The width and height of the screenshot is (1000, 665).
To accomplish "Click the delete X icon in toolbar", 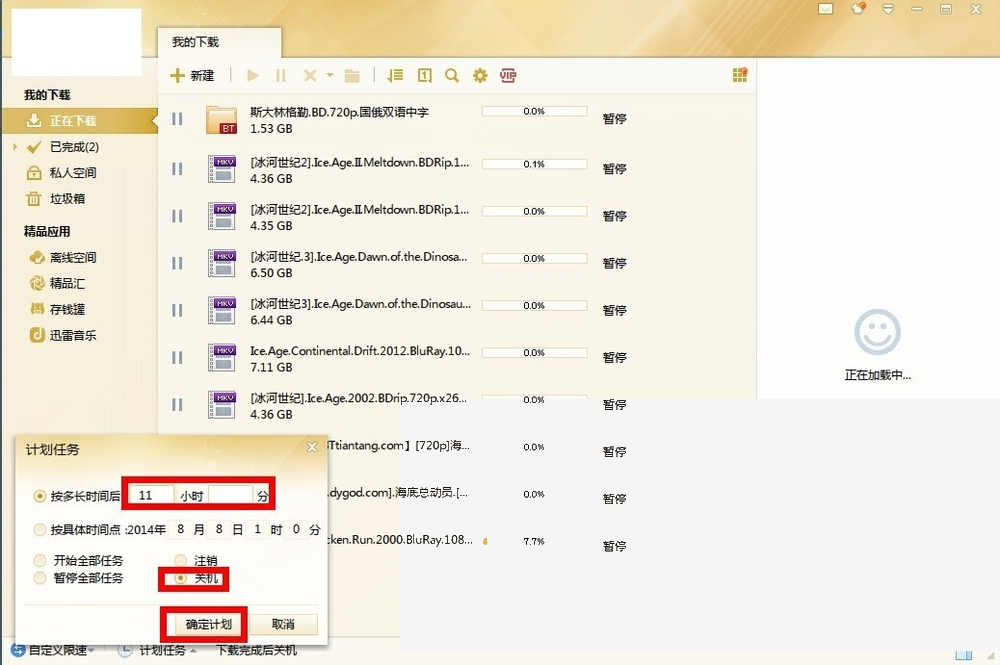I will coord(310,76).
